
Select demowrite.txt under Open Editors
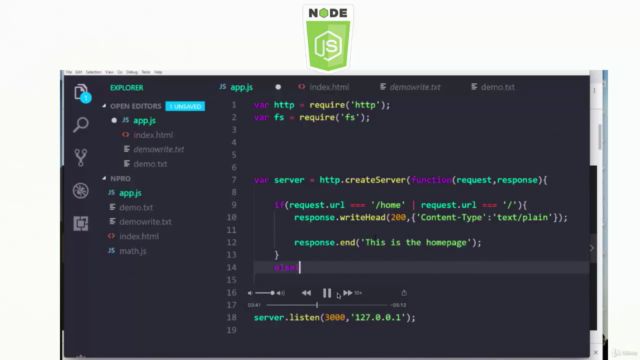tap(158, 149)
